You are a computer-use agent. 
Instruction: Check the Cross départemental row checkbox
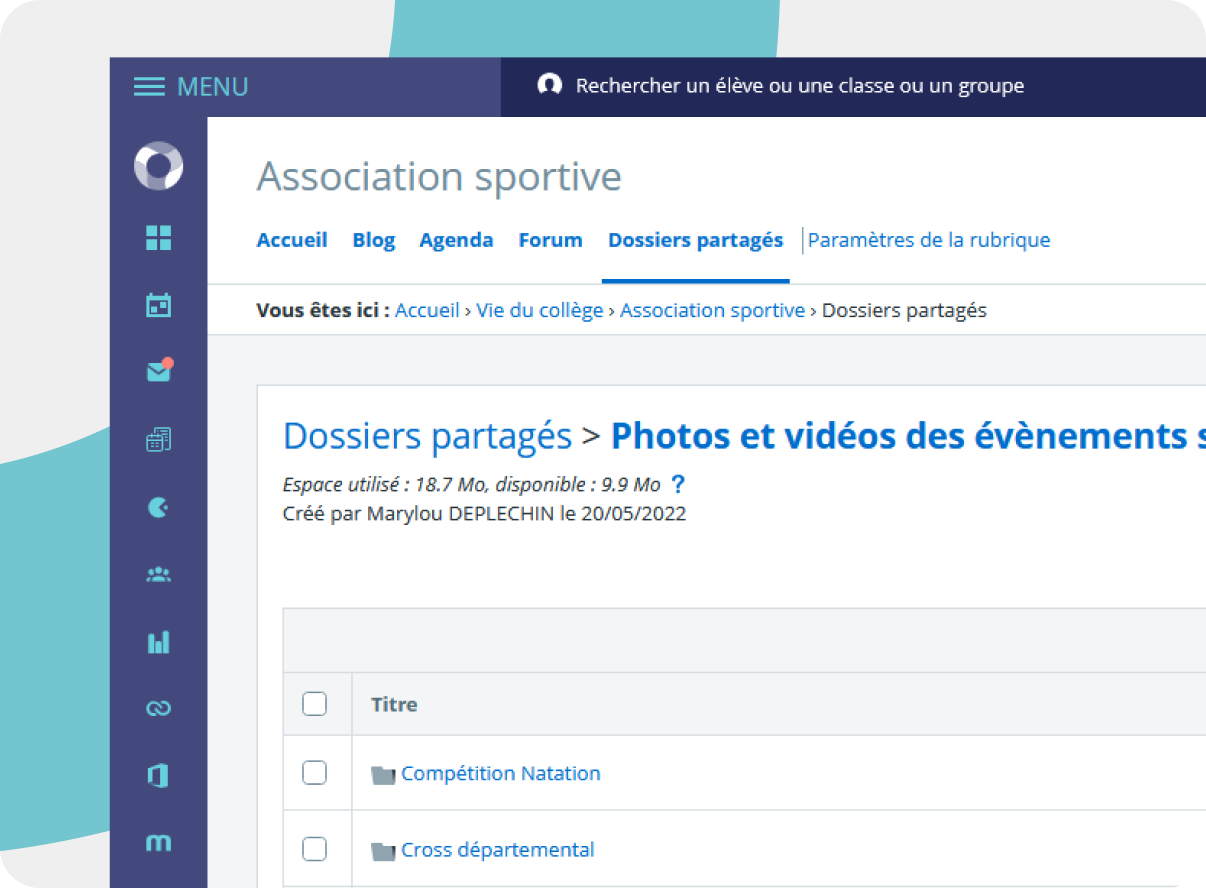pyautogui.click(x=314, y=849)
